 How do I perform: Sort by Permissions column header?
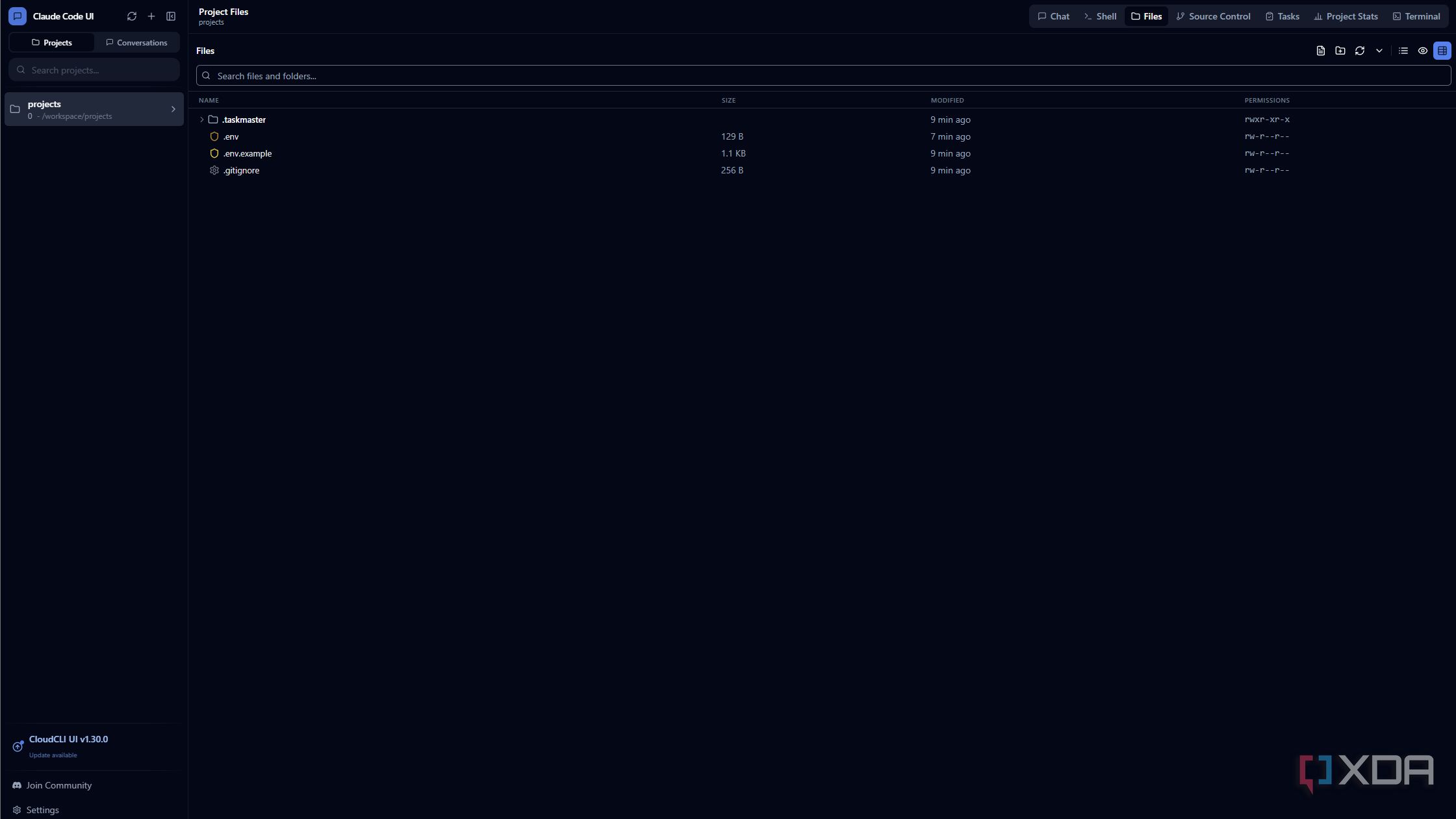click(1267, 100)
